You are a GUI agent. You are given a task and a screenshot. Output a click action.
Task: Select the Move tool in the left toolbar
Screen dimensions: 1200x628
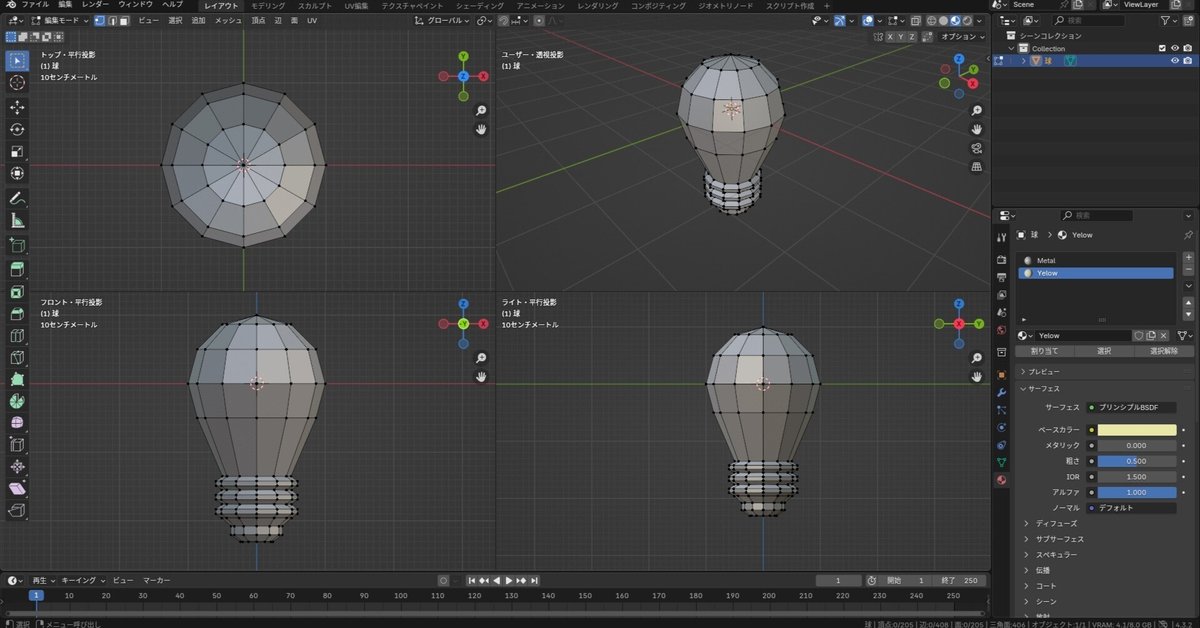[17, 106]
